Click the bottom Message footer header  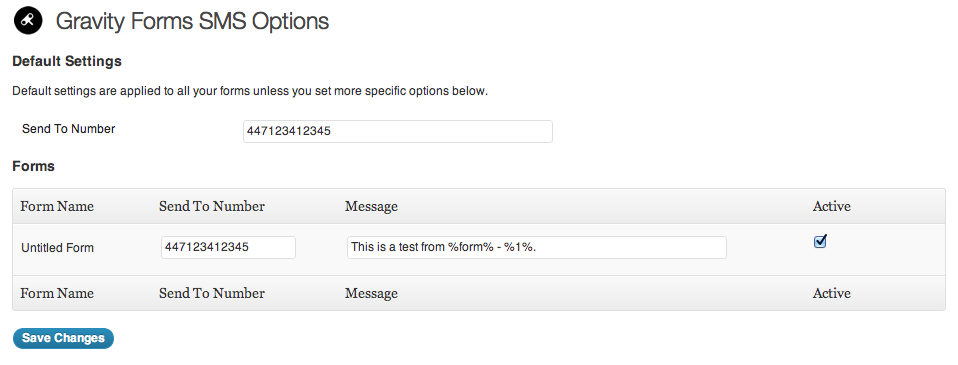point(371,293)
